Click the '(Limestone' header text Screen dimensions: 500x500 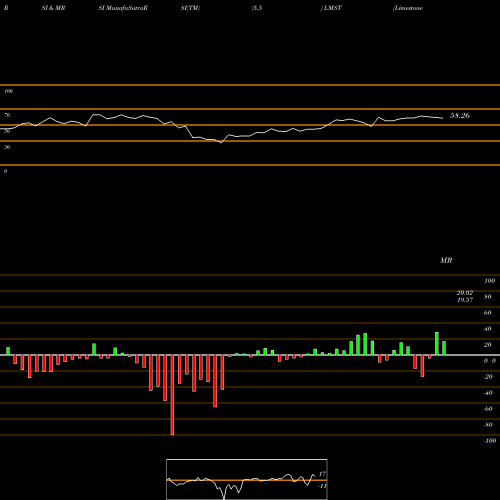pyautogui.click(x=408, y=8)
